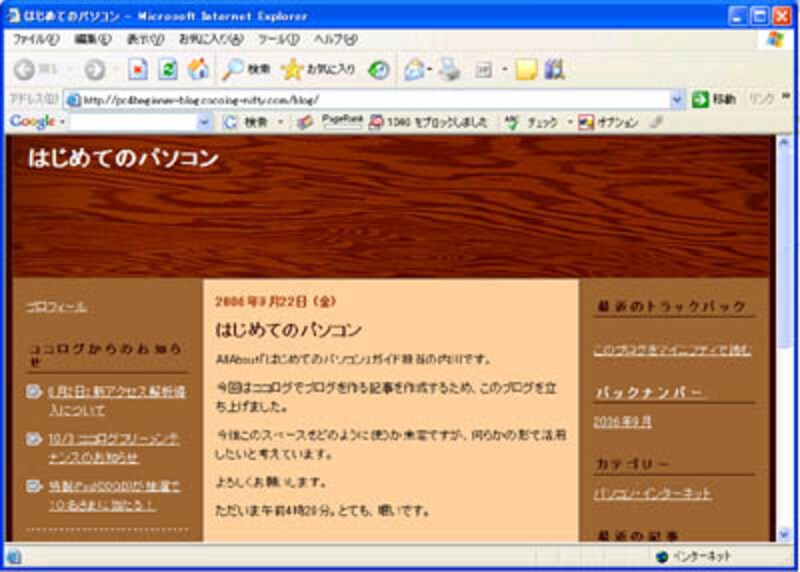This screenshot has height=572, width=800.
Task: Open the パソコン・インターネット category link
Action: (x=652, y=493)
